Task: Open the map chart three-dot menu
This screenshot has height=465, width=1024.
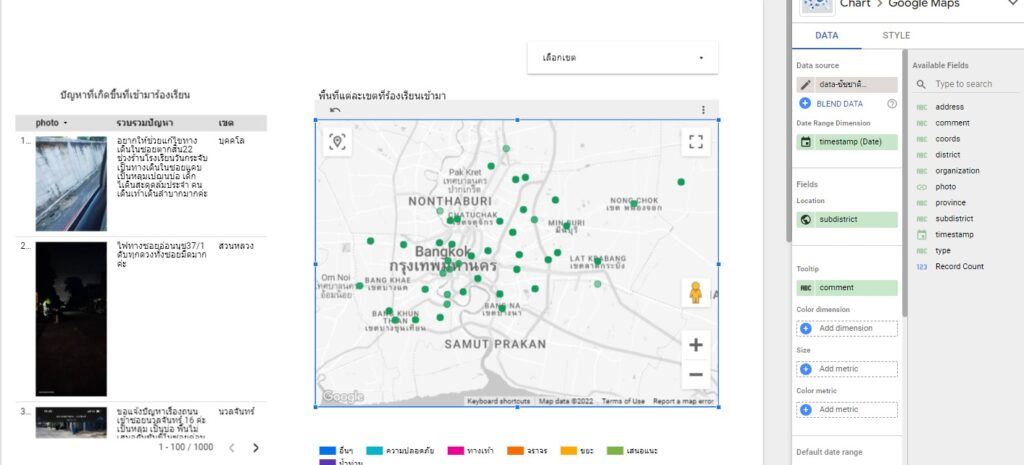Action: [703, 110]
